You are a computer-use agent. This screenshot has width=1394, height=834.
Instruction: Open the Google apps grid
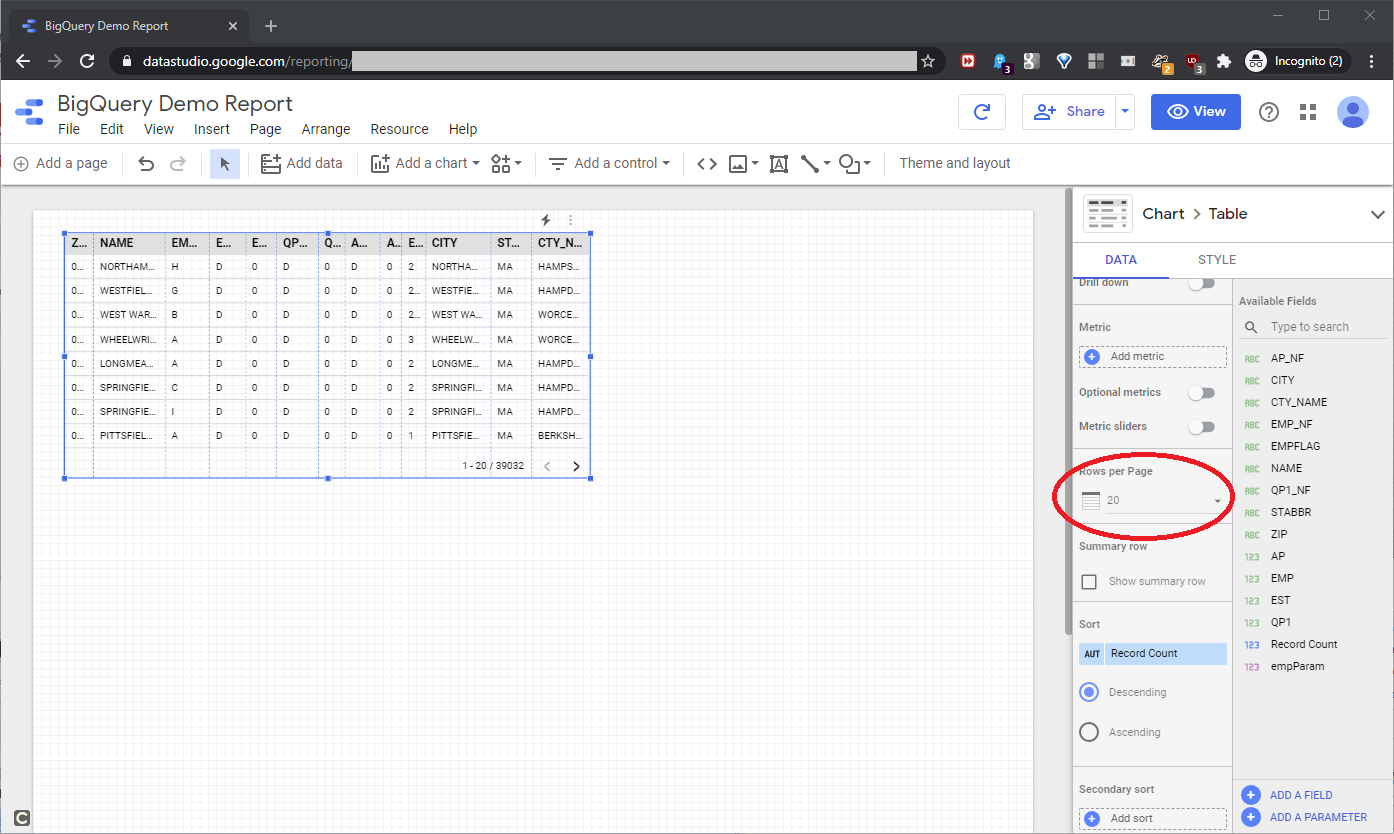click(x=1308, y=112)
